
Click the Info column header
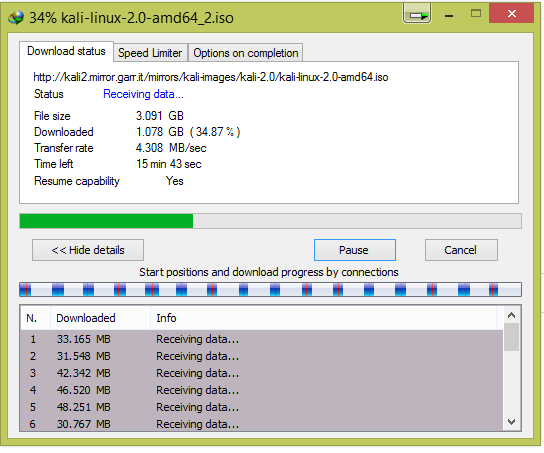323,318
